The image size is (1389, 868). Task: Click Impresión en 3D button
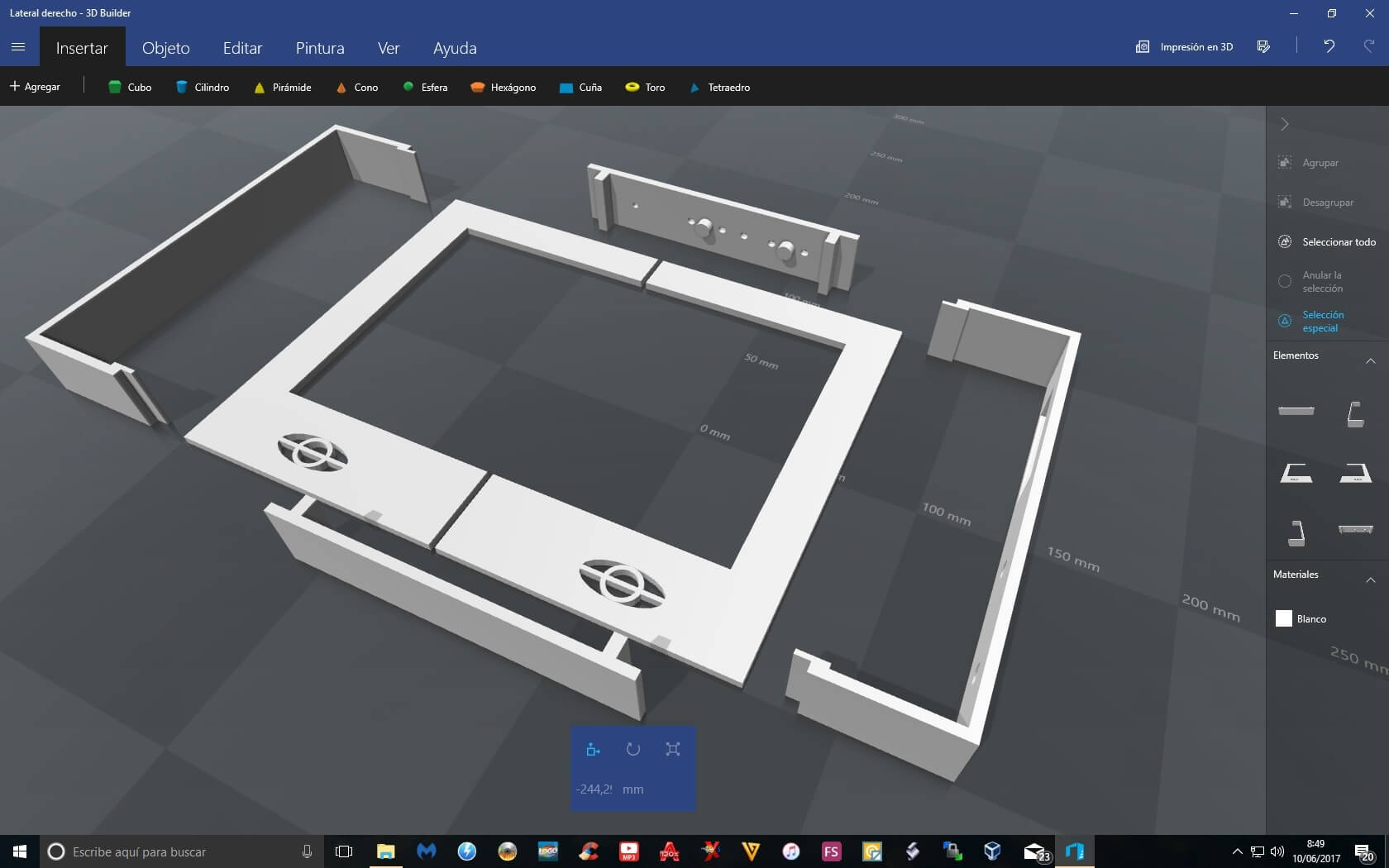tap(1184, 47)
